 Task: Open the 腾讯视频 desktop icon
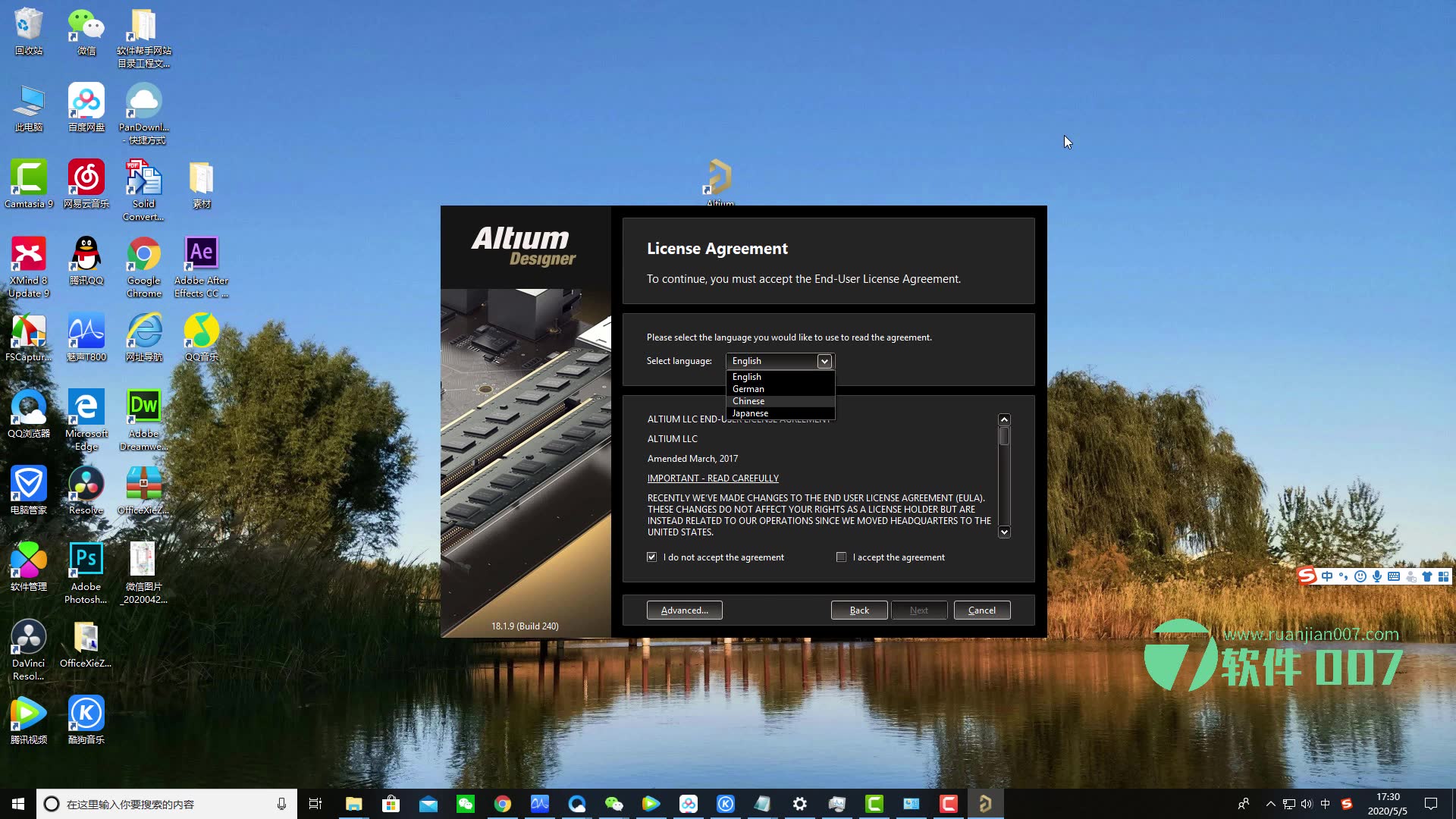tap(29, 720)
